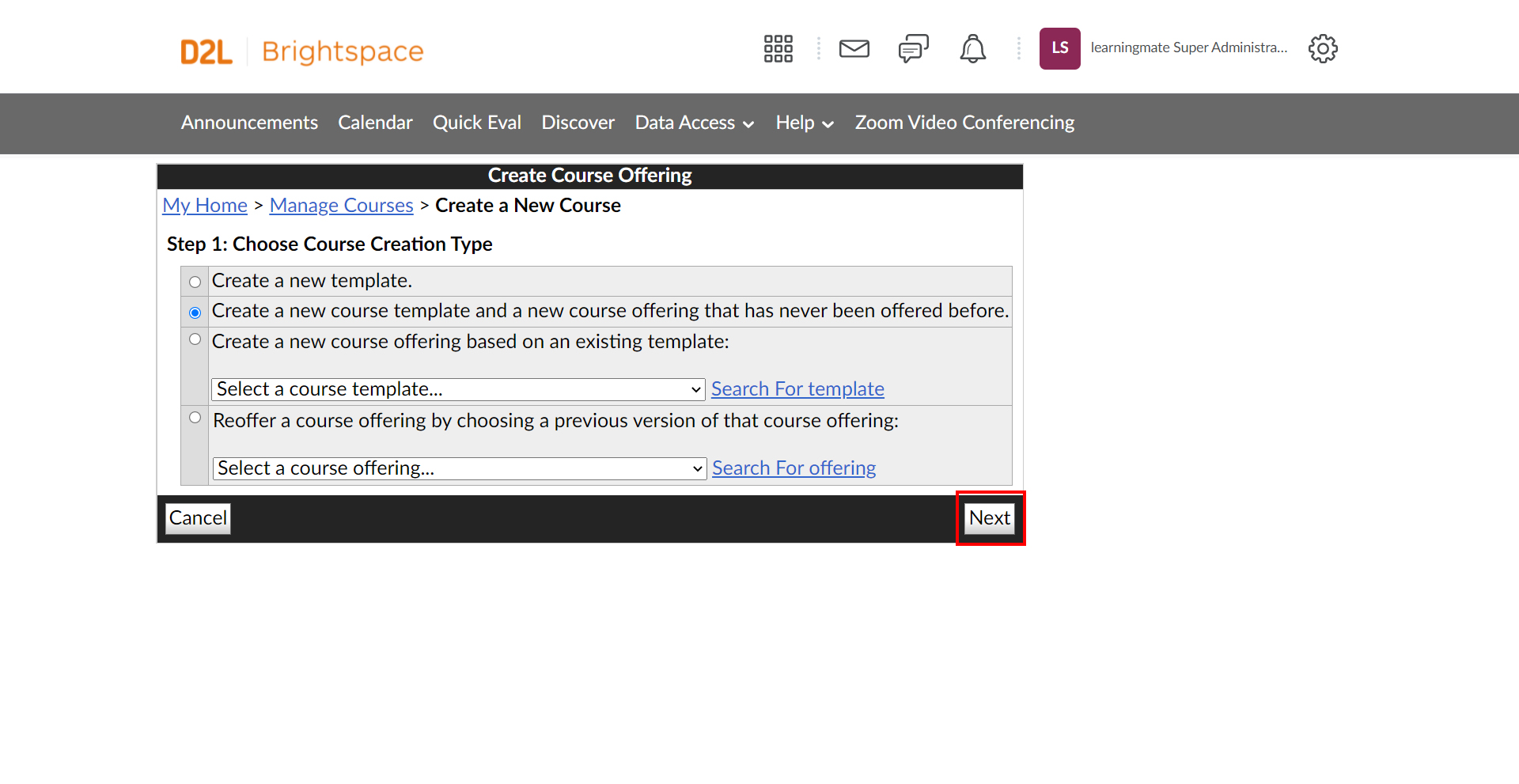Open the update alerts bell icon
The height and width of the screenshot is (784, 1519).
pos(973,48)
